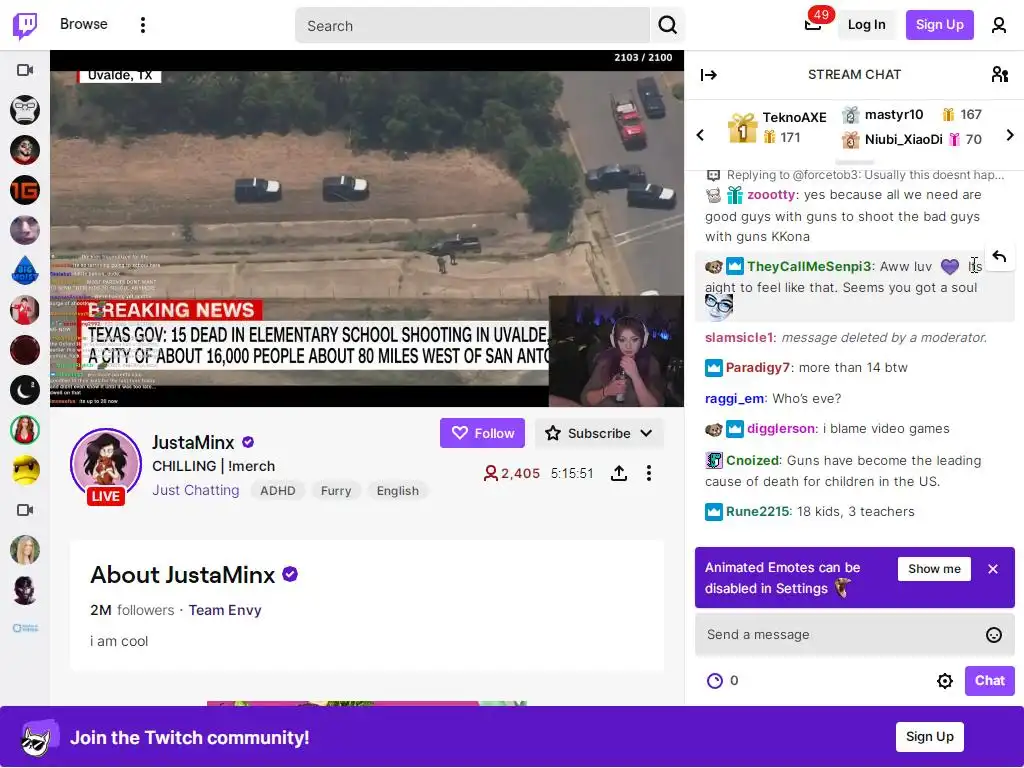Click JustaMinx live avatar
Image resolution: width=1024 pixels, height=768 pixels.
pos(106,465)
